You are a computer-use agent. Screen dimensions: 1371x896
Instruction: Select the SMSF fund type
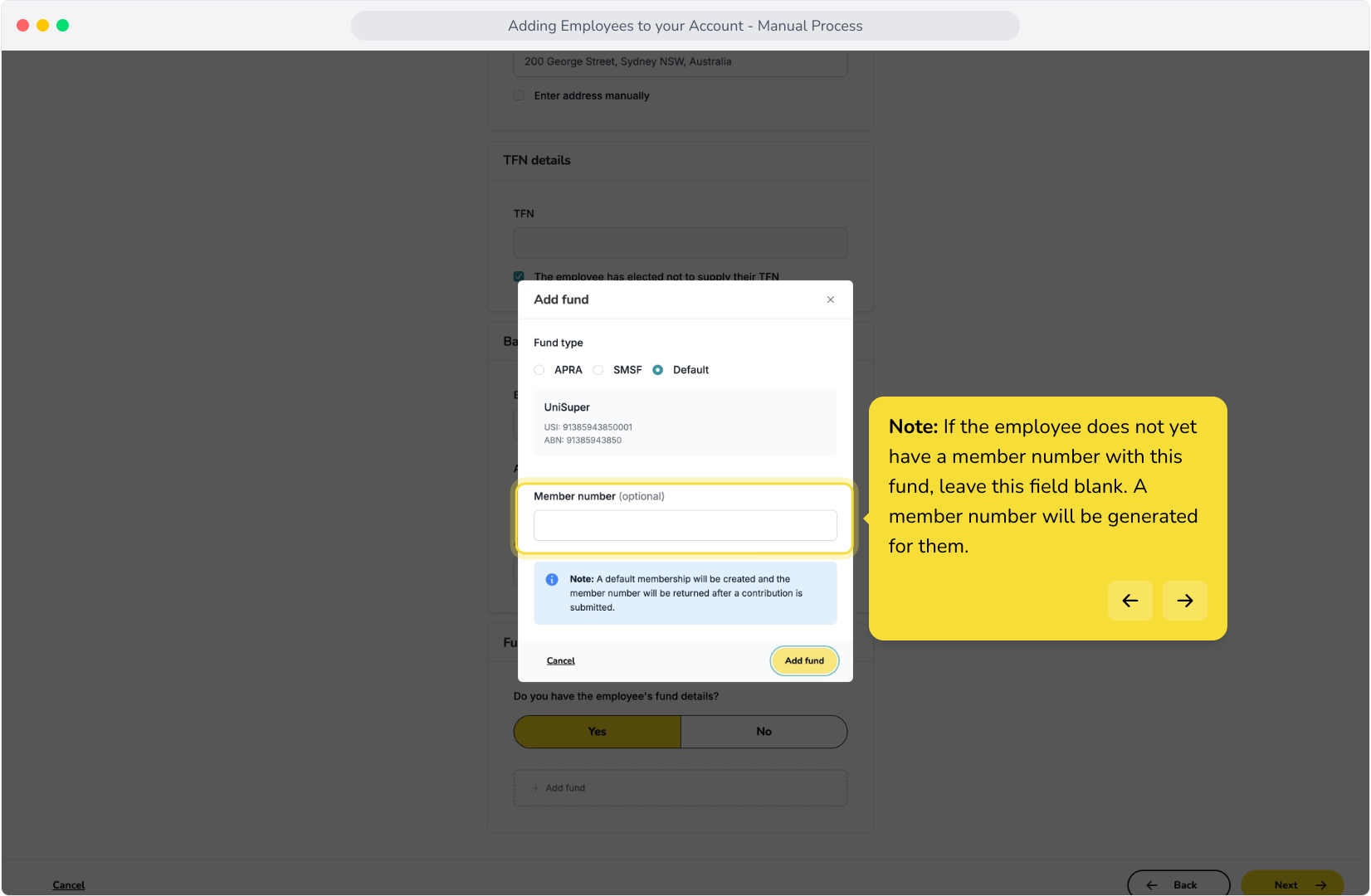click(598, 370)
